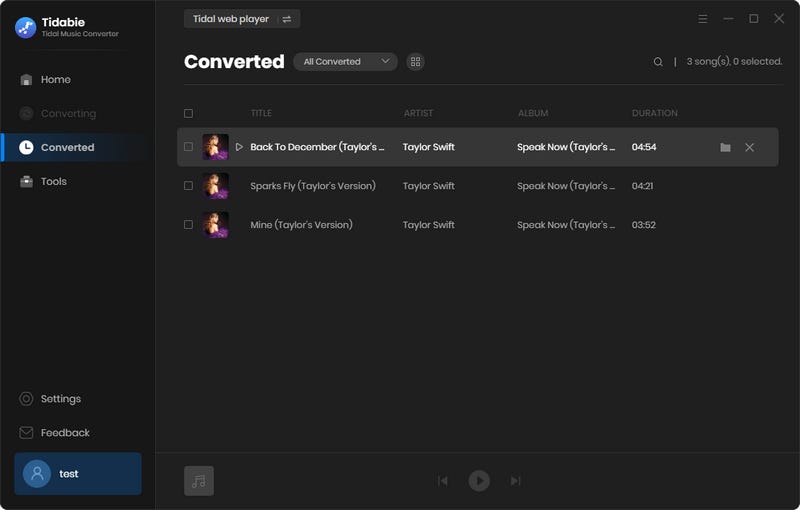Click the music note now-playing icon

199,481
